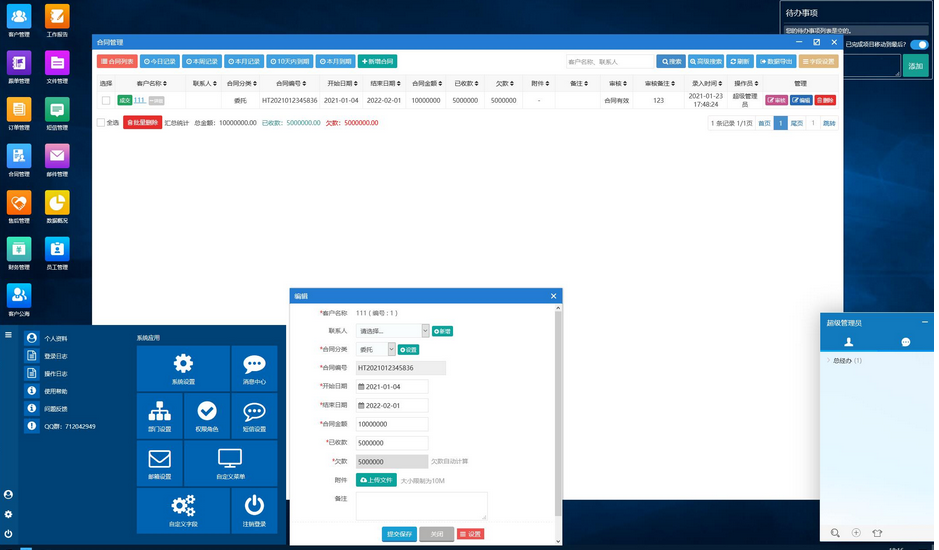Open 消息中心 chat bubble tile

(255, 368)
